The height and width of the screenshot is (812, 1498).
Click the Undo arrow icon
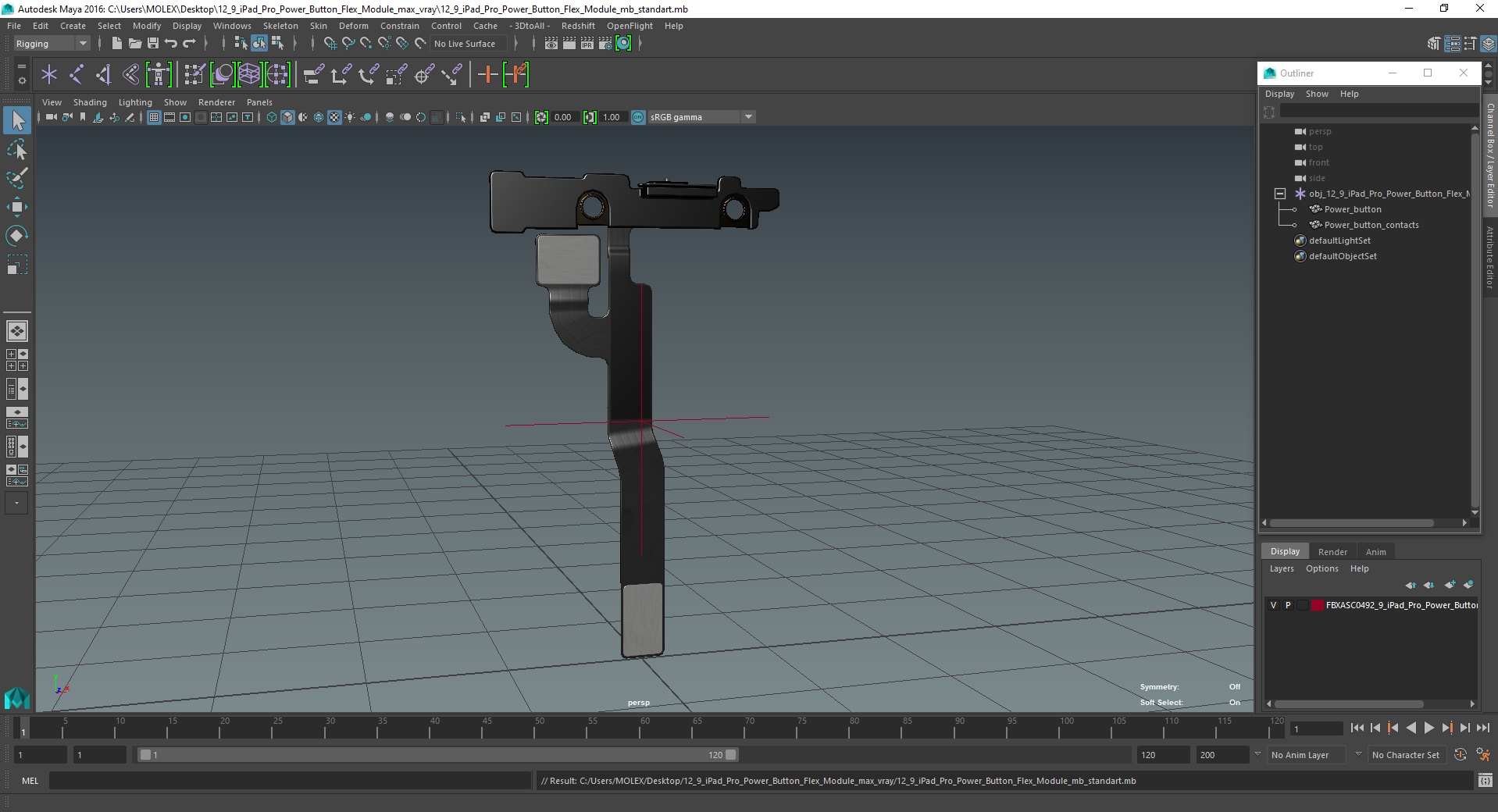171,44
